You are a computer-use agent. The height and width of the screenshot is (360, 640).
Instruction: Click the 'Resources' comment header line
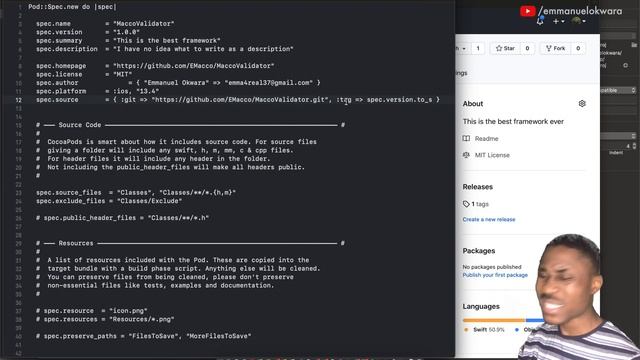pyautogui.click(x=190, y=243)
